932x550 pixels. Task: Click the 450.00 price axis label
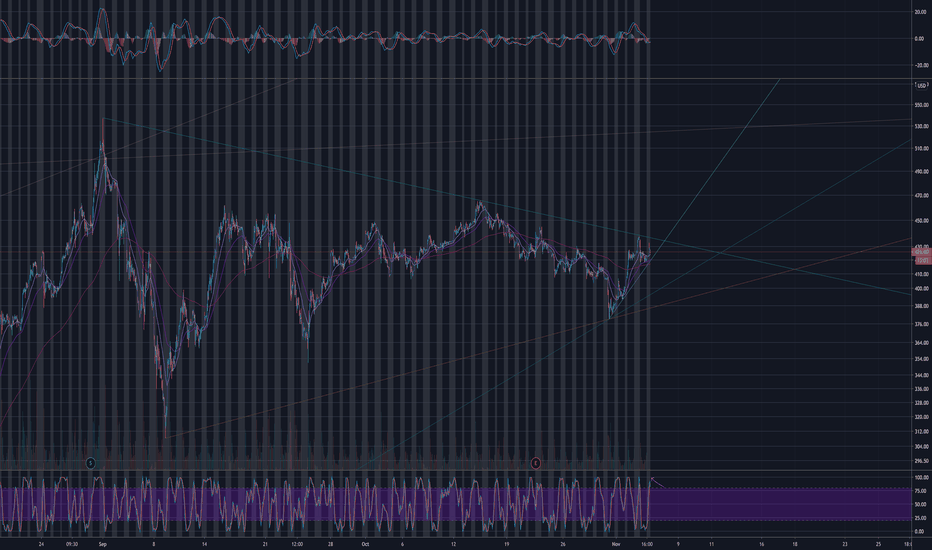click(x=921, y=221)
